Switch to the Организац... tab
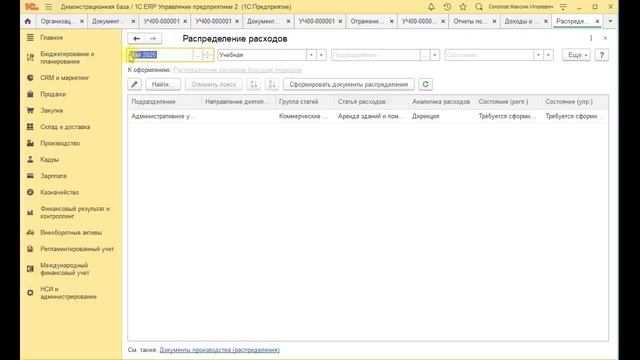The height and width of the screenshot is (360, 640). pyautogui.click(x=56, y=21)
